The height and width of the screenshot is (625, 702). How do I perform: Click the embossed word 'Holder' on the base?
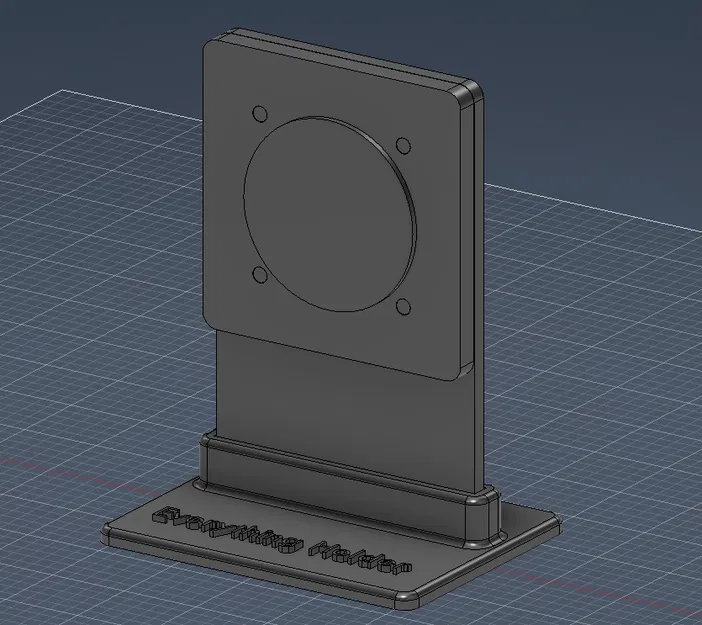[x=360, y=558]
